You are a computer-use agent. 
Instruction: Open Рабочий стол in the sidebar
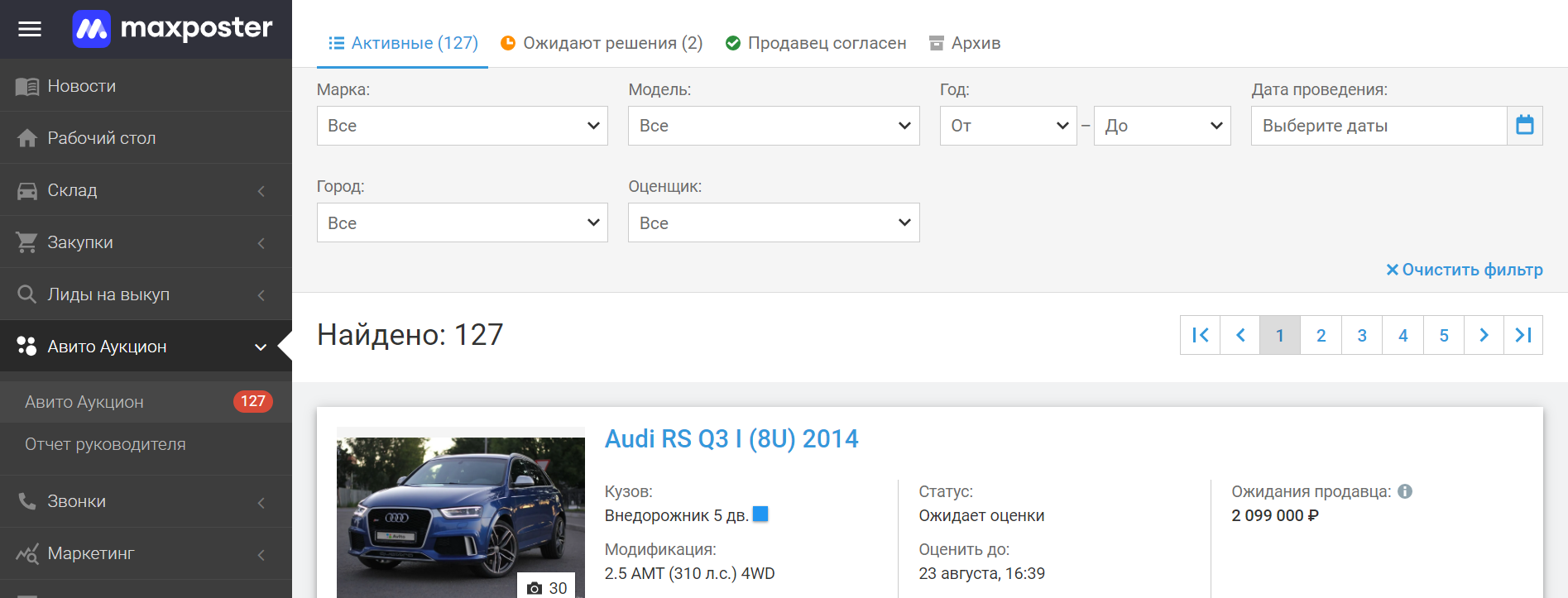146,138
